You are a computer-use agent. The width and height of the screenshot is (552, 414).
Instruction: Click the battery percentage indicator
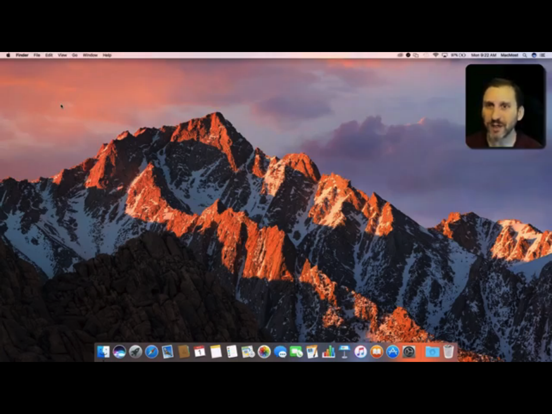458,55
